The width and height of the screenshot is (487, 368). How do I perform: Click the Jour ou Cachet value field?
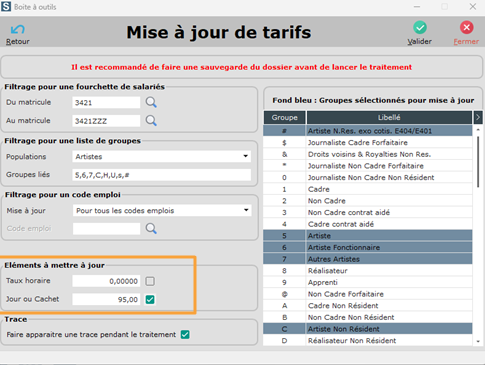coord(106,299)
